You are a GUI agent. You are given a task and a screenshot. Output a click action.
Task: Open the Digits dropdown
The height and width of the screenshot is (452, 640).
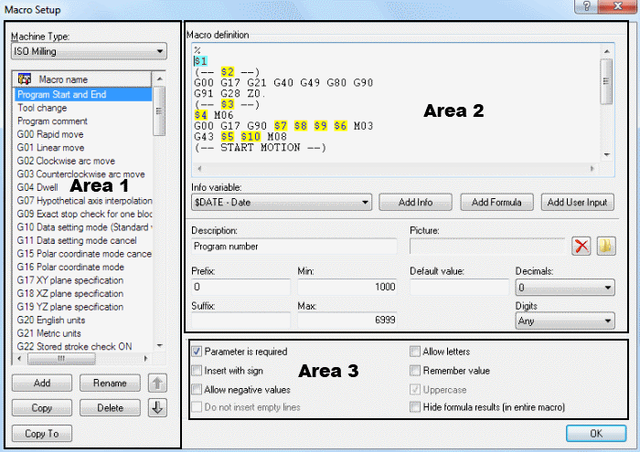pos(565,321)
